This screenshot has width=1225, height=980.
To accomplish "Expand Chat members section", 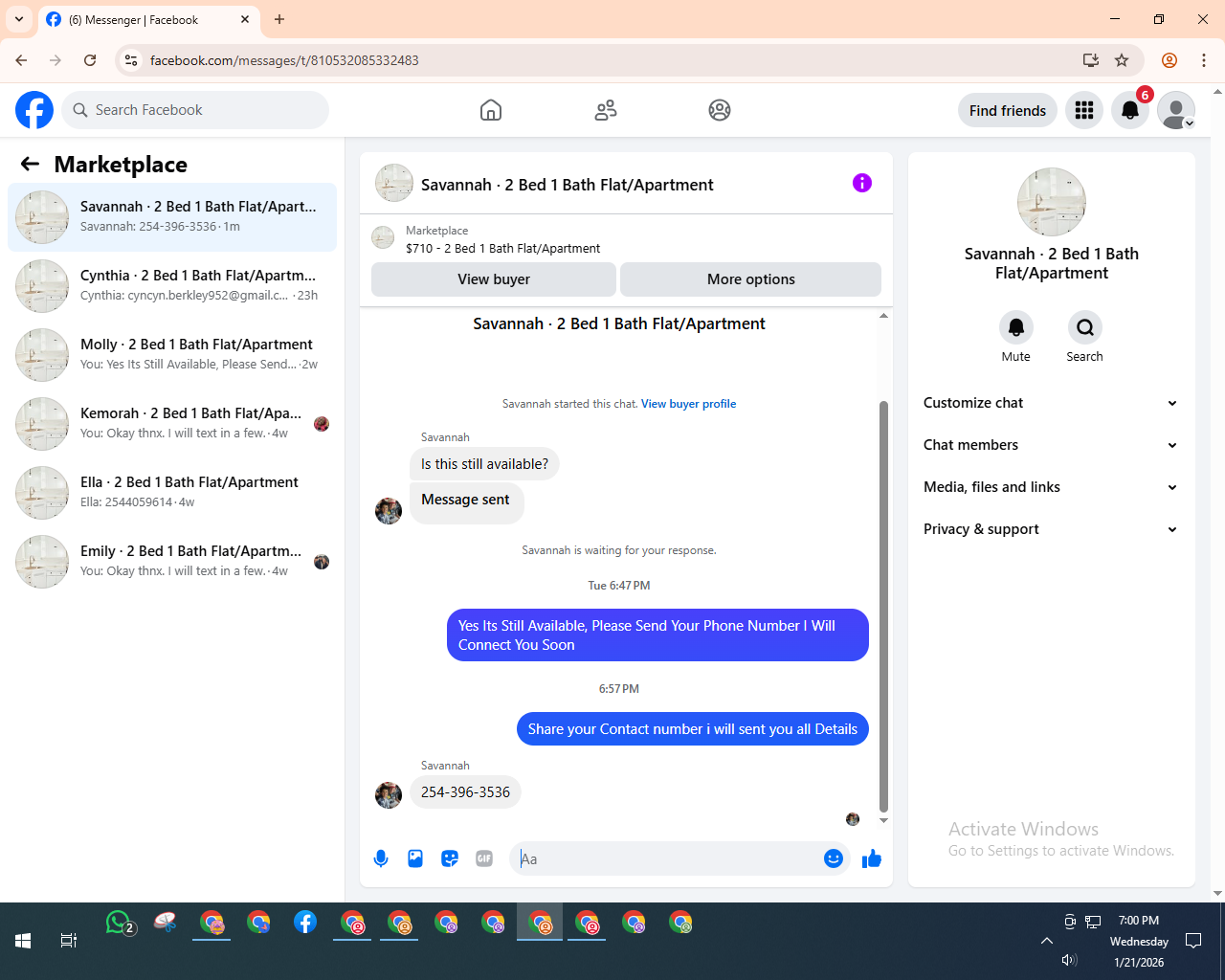I will coord(1051,445).
